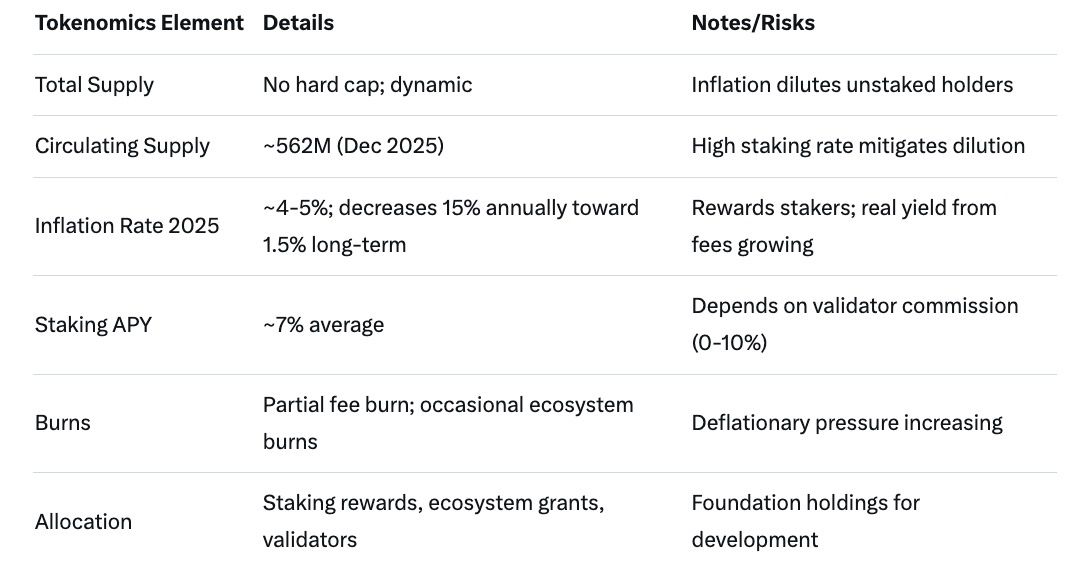
Task: Select the Circulating Supply row label
Action: click(122, 146)
